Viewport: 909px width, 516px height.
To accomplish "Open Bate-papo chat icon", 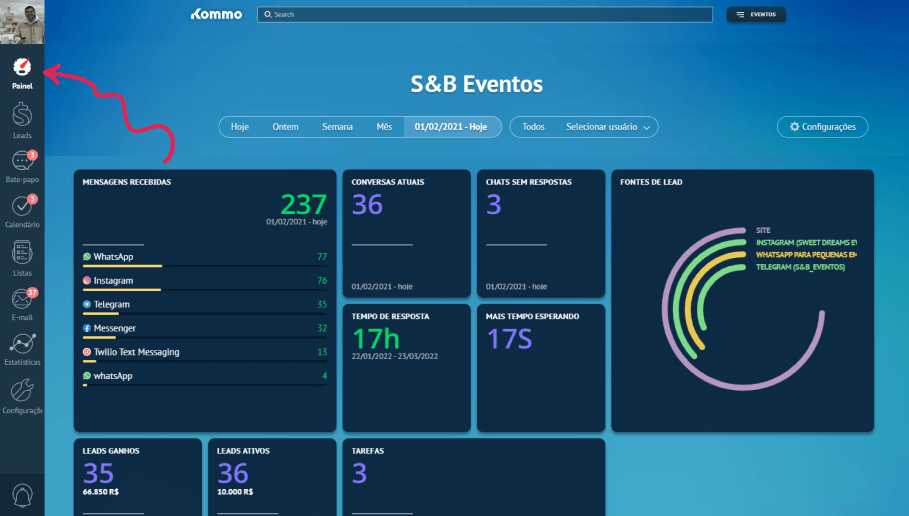I will pos(22,162).
